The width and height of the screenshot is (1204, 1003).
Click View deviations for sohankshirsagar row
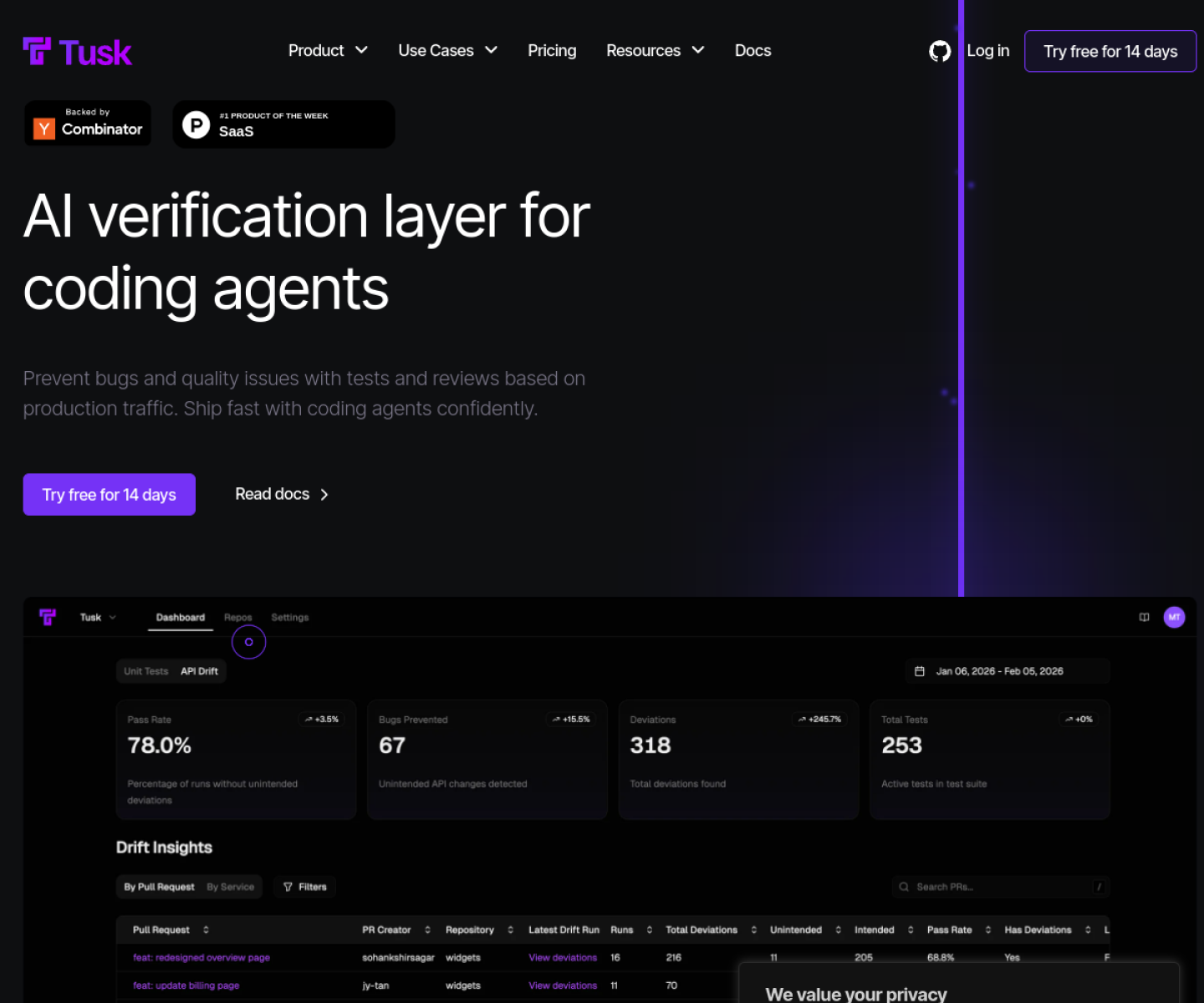coord(563,958)
